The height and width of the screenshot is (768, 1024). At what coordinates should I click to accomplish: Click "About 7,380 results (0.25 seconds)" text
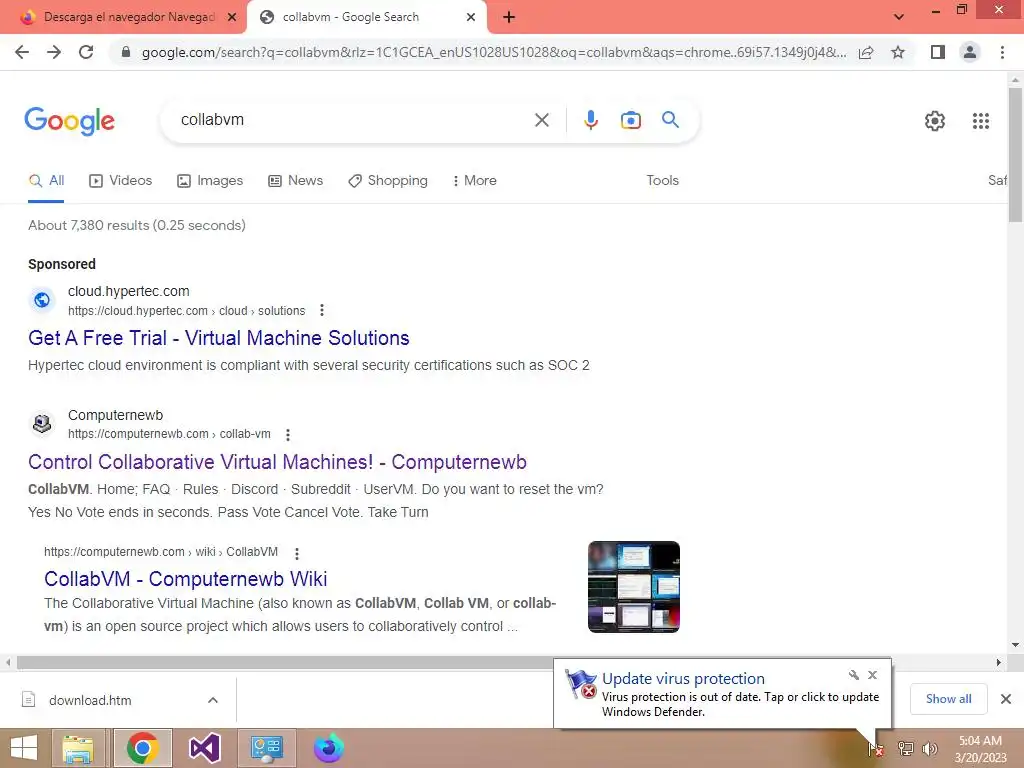[137, 225]
